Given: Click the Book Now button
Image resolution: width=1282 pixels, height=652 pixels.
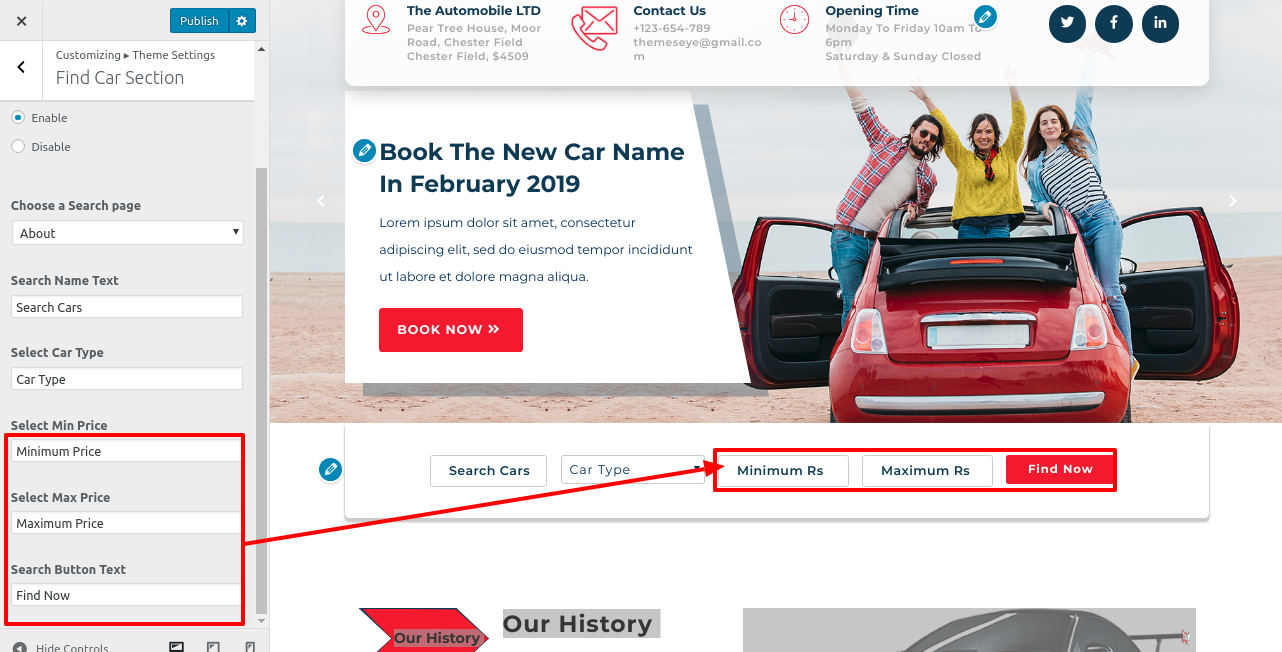Looking at the screenshot, I should pos(450,330).
